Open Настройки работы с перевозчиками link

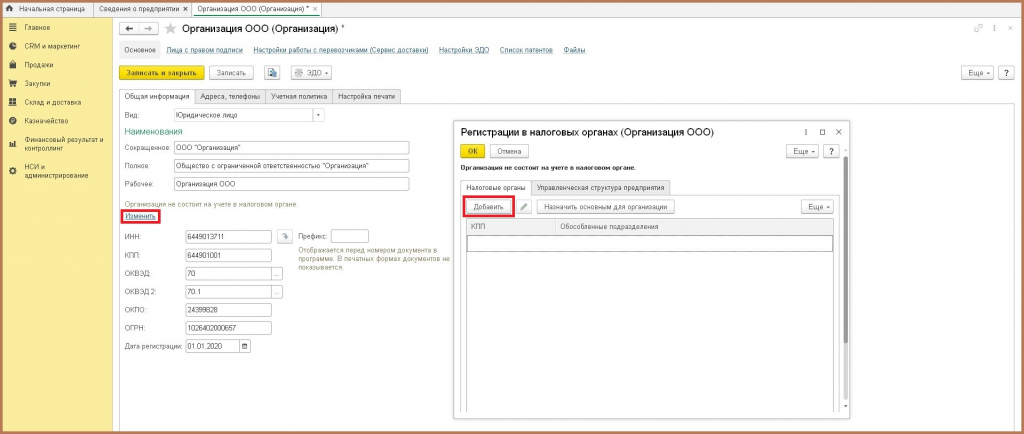341,50
